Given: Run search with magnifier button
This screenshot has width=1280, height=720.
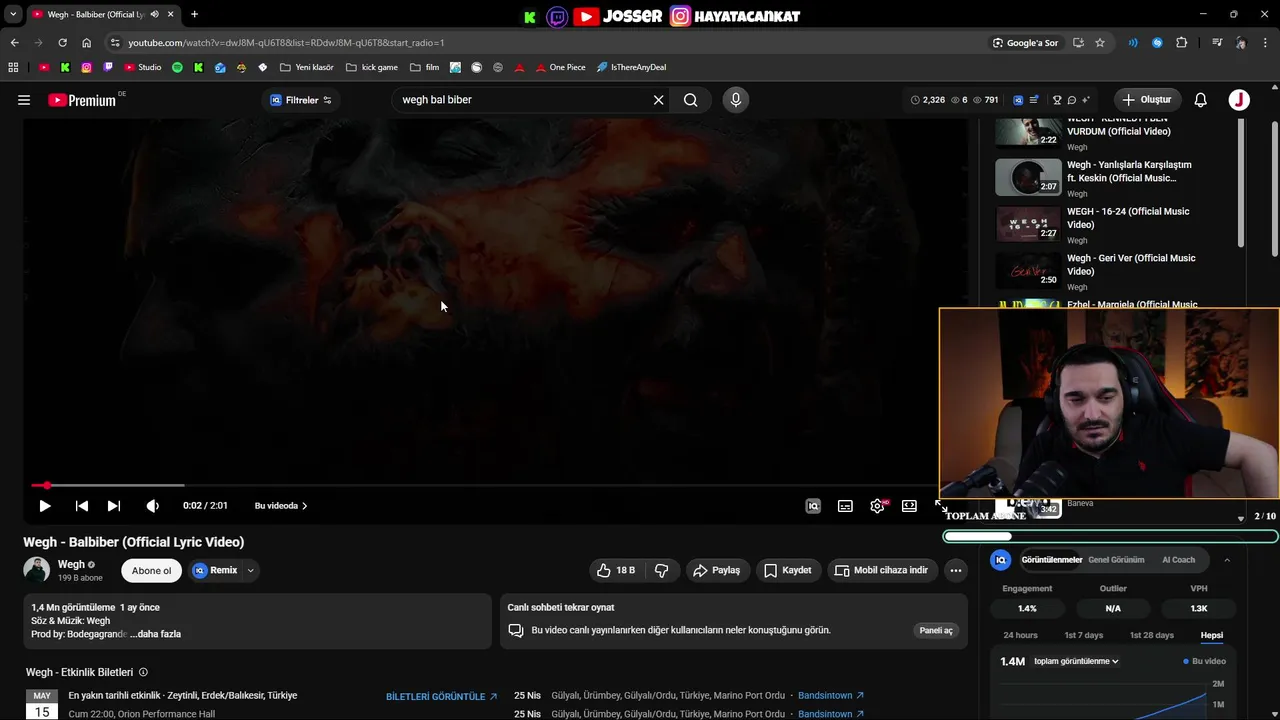Looking at the screenshot, I should coord(690,100).
